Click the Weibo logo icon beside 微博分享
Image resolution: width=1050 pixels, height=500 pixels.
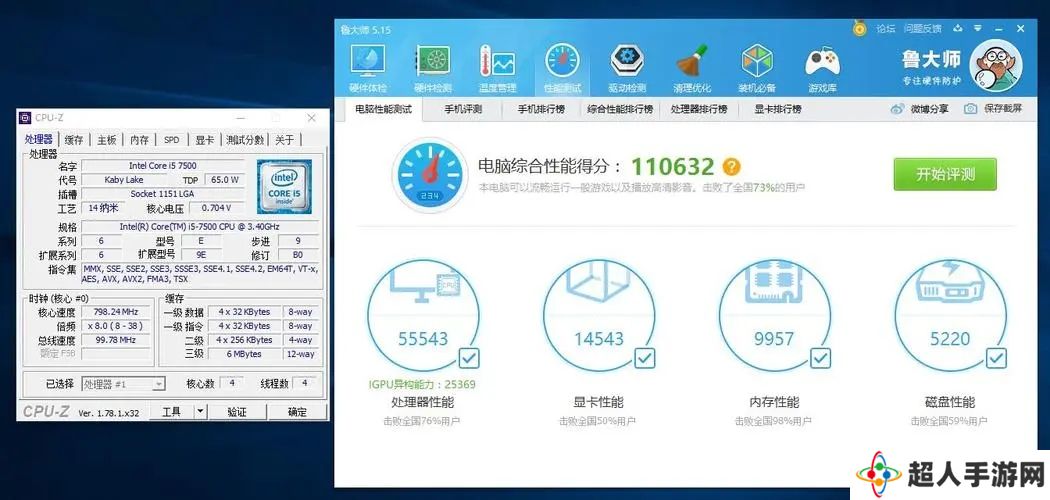click(x=897, y=109)
